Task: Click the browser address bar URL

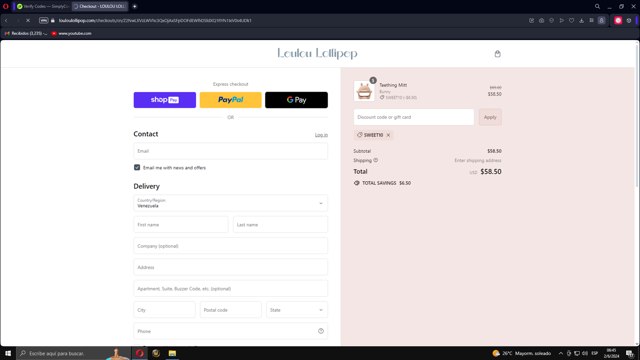Action: tap(155, 20)
